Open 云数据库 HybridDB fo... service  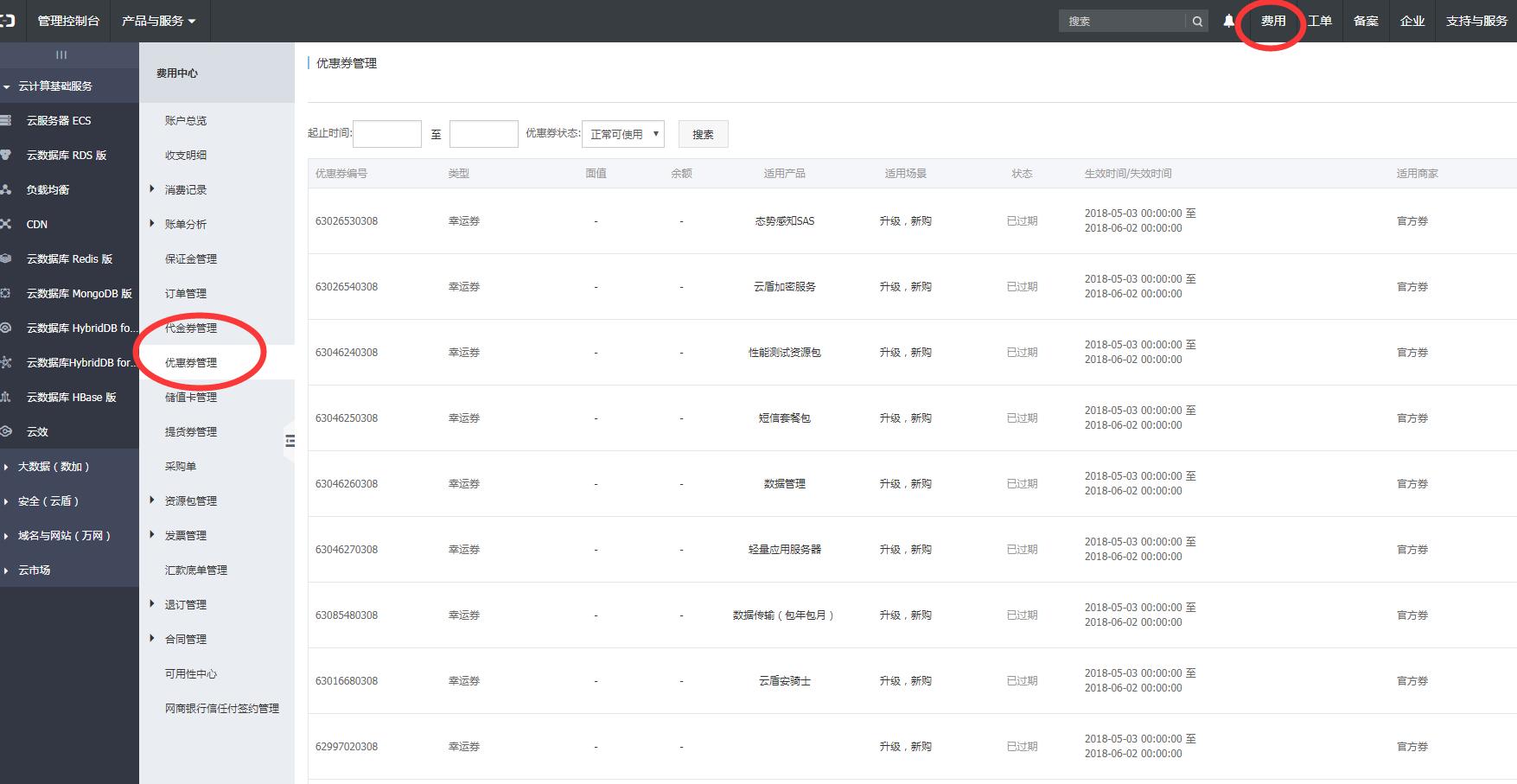click(x=81, y=328)
